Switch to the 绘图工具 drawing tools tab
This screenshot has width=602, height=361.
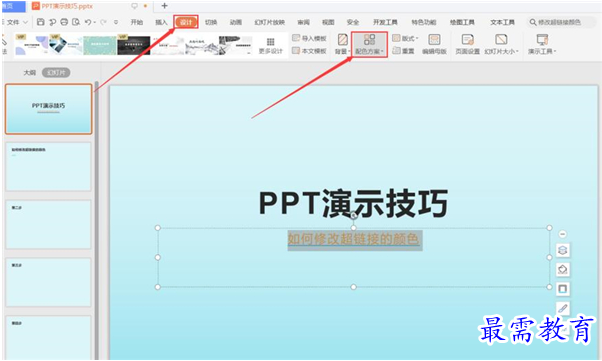pos(462,22)
